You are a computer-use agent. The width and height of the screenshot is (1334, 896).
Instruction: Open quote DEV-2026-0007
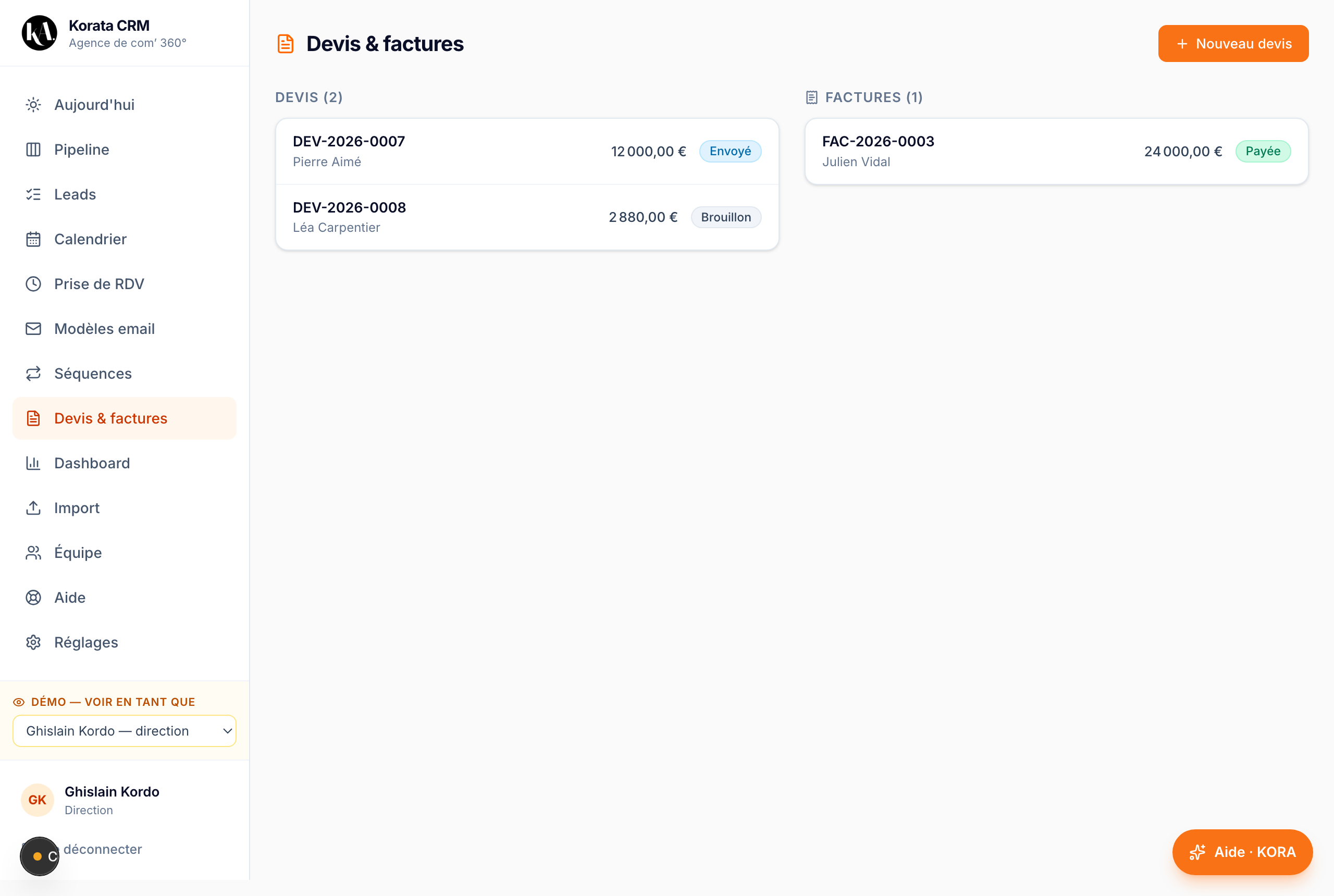click(x=527, y=152)
